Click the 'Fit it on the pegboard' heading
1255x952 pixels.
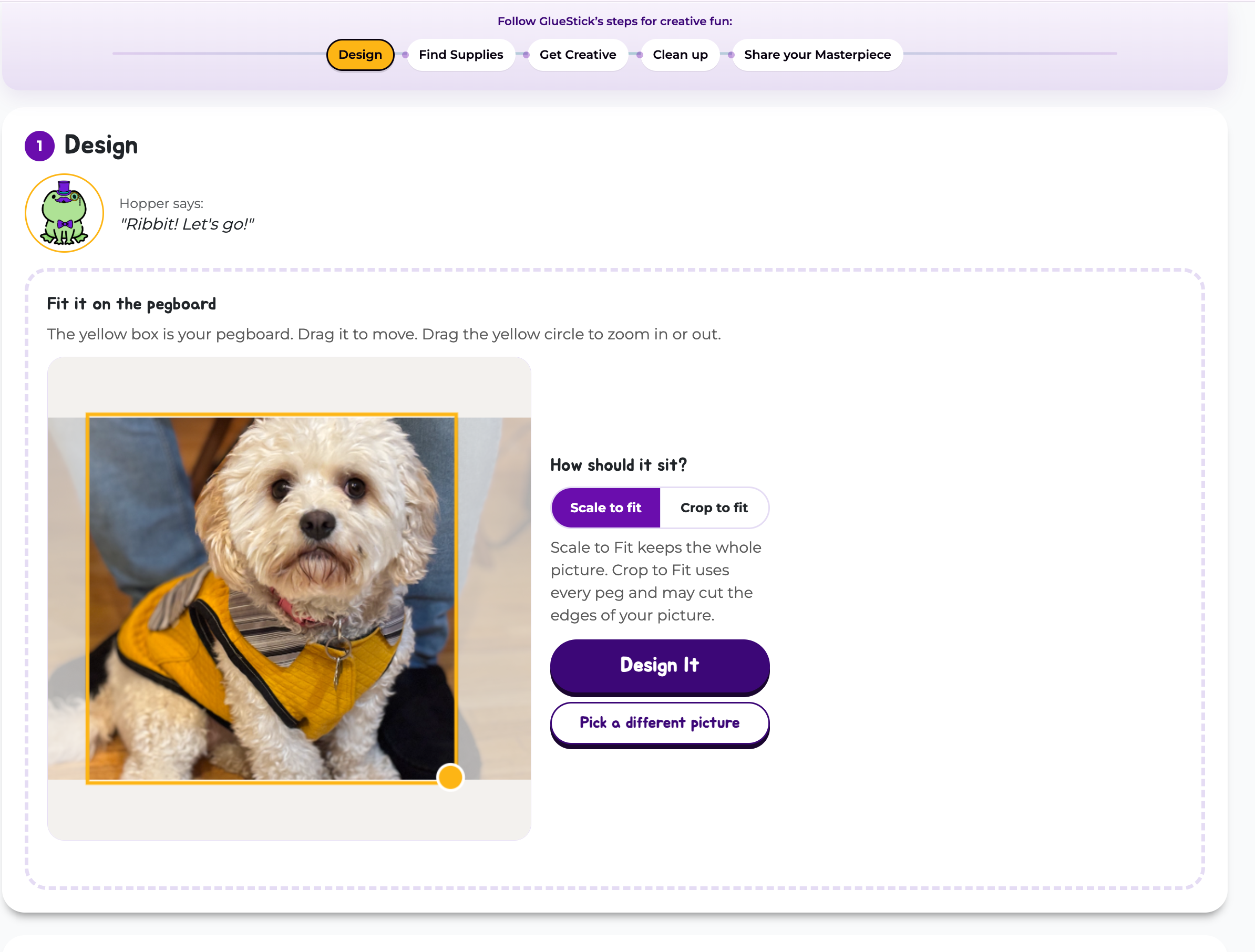131,304
